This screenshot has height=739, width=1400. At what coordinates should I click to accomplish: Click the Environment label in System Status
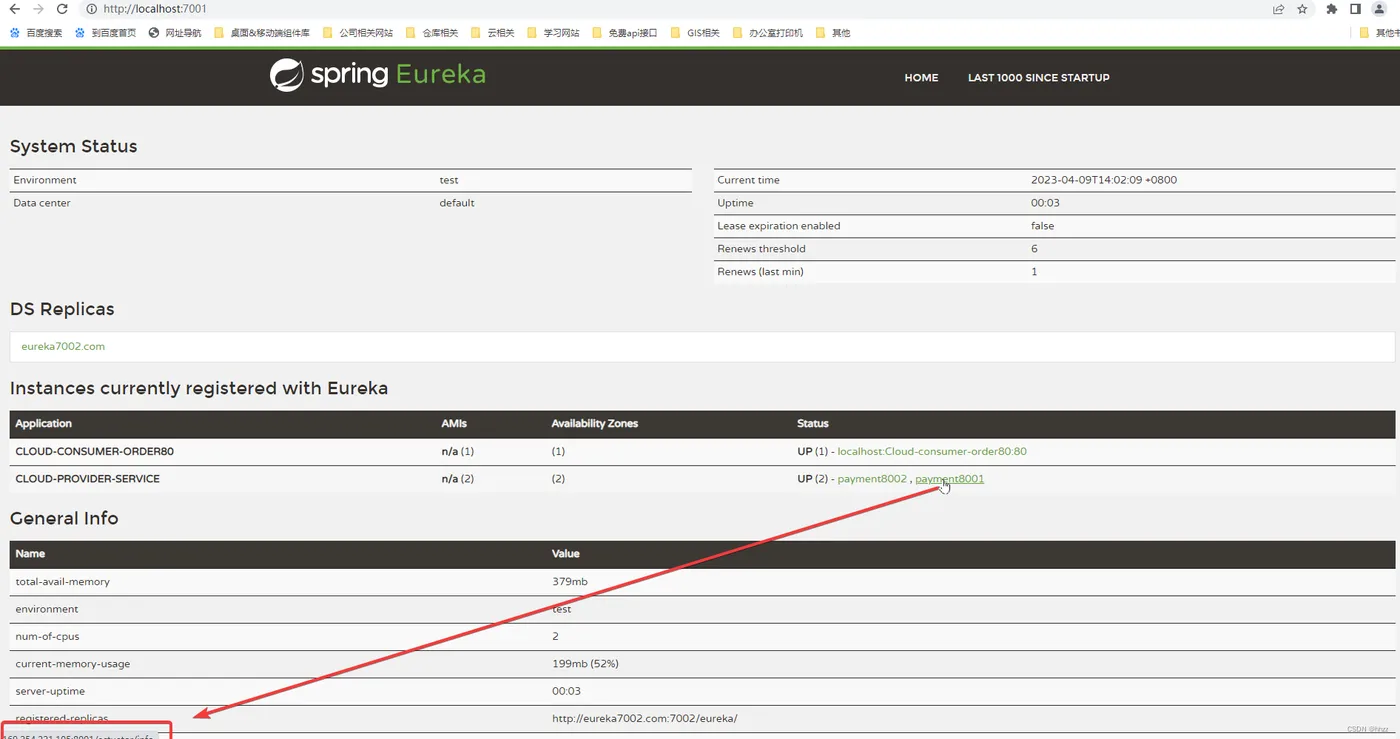(x=45, y=180)
